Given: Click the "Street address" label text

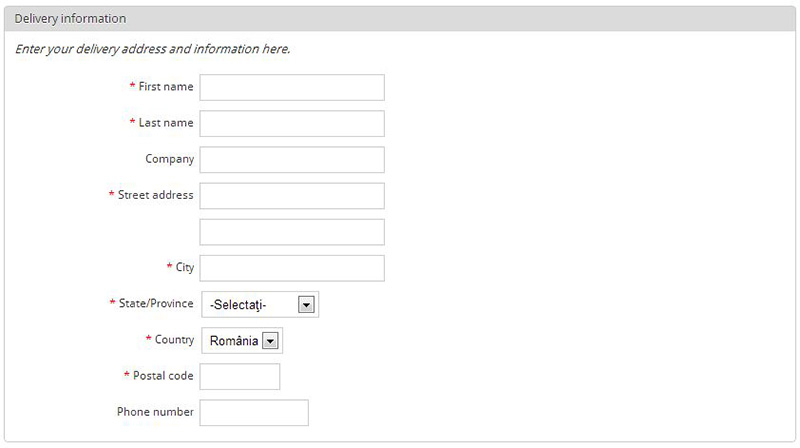Looking at the screenshot, I should point(155,195).
